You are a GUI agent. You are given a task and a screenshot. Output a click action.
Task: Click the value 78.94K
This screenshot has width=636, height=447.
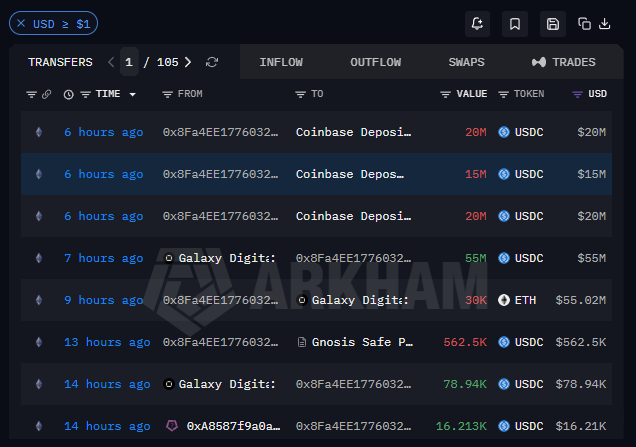click(x=465, y=384)
